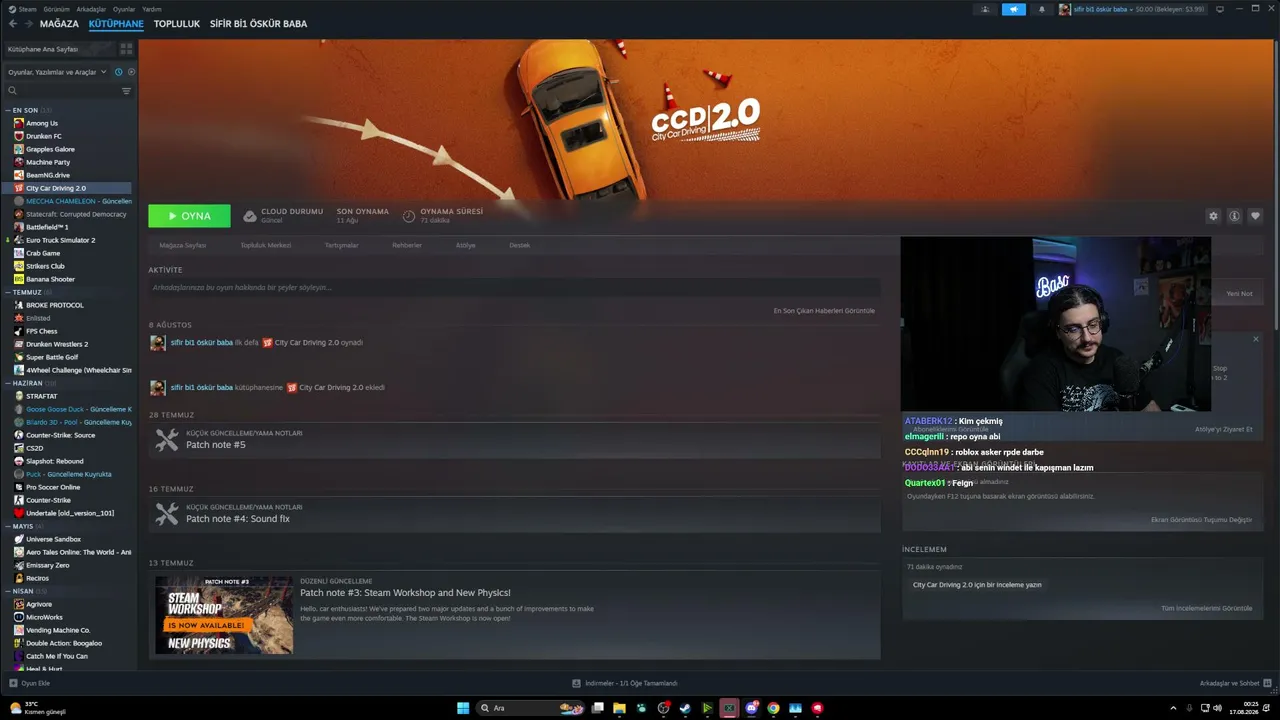Open the friends activity icon in top bar
Screen dimensions: 1280x720
click(985, 9)
